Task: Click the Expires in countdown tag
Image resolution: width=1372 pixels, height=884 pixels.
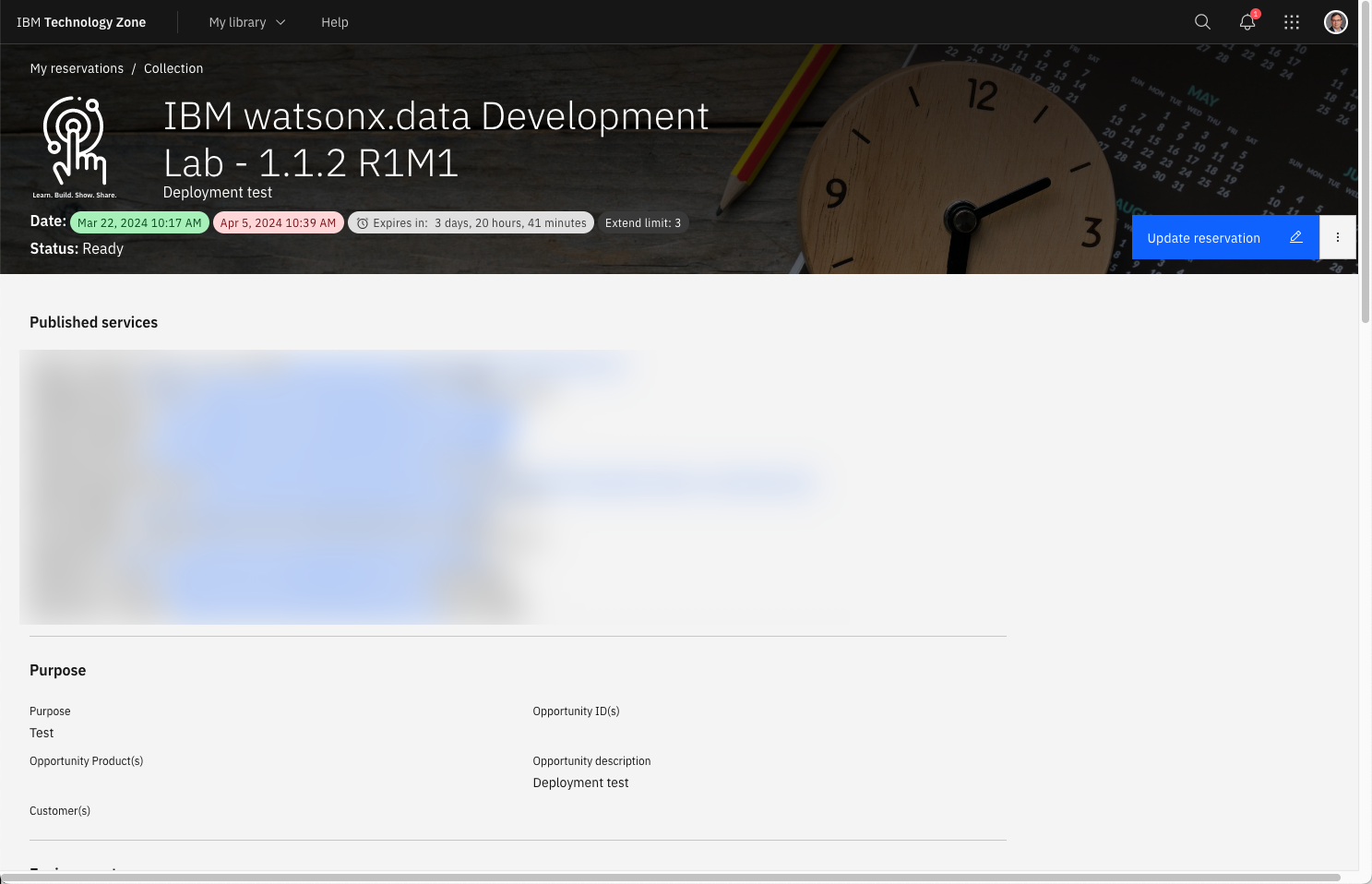Action: pos(471,222)
